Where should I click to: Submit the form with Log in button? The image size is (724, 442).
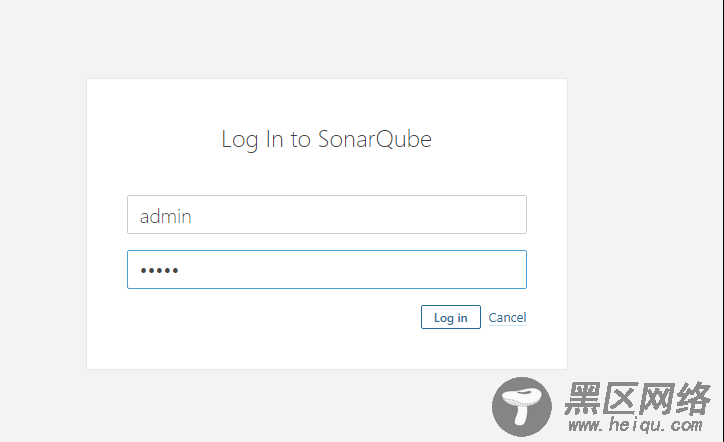[451, 317]
